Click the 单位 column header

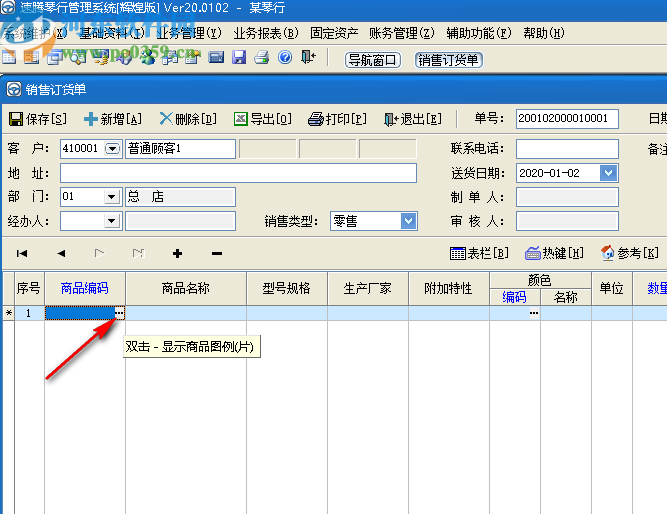coord(612,288)
